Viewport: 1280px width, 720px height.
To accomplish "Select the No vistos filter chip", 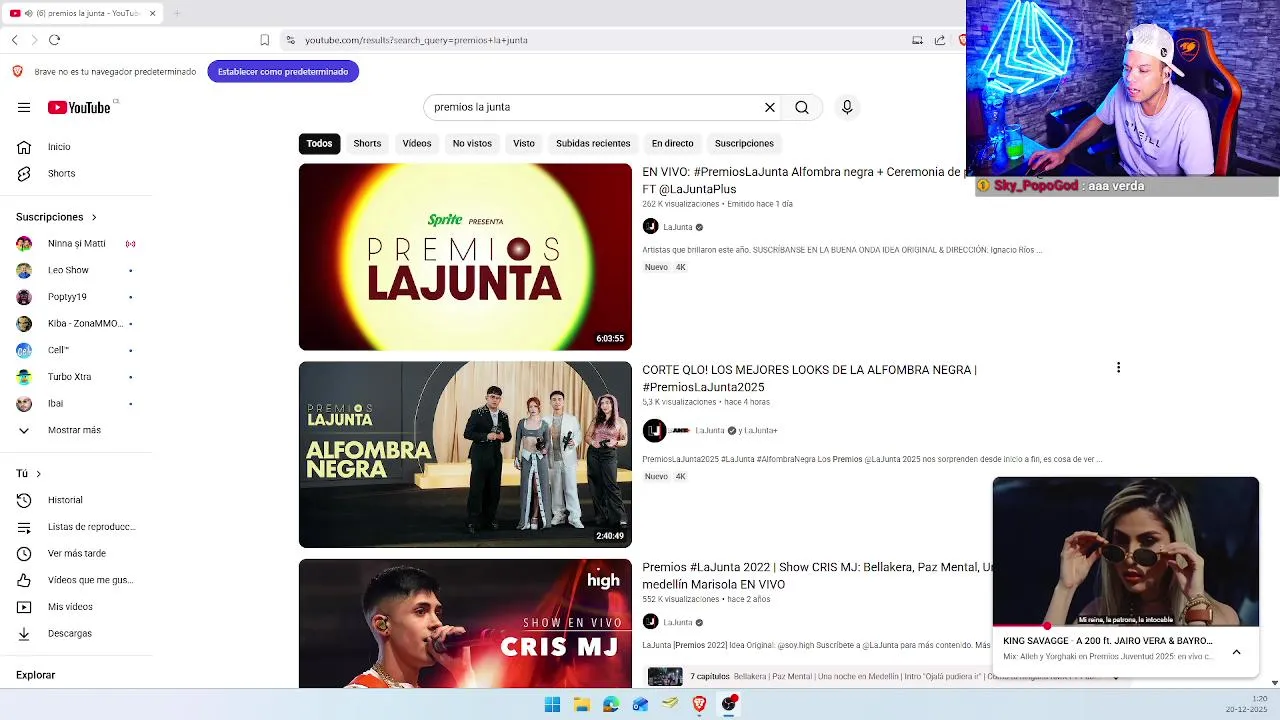I will click(472, 143).
